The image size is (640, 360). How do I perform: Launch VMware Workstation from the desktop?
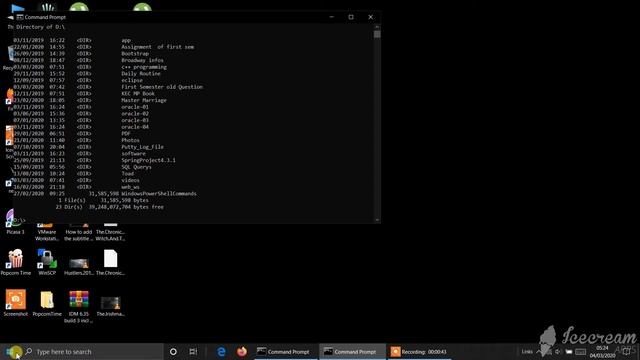coord(47,232)
